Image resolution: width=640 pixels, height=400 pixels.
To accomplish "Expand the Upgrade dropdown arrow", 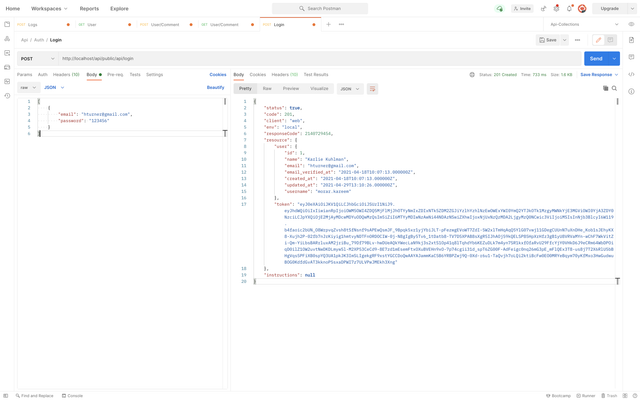I will coord(632,9).
